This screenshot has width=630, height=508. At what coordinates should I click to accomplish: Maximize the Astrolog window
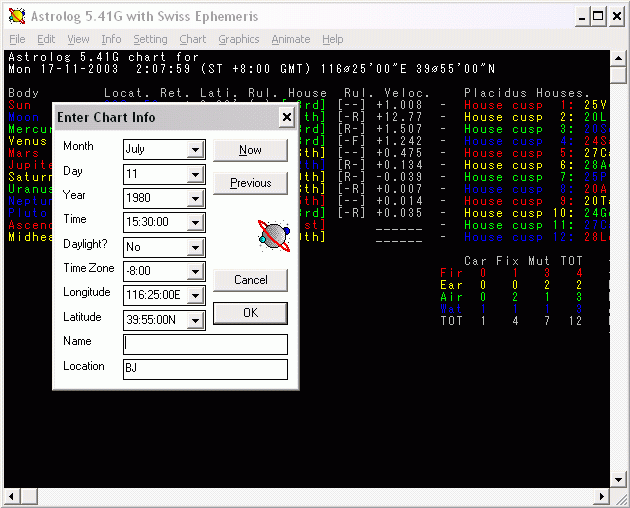[598, 17]
